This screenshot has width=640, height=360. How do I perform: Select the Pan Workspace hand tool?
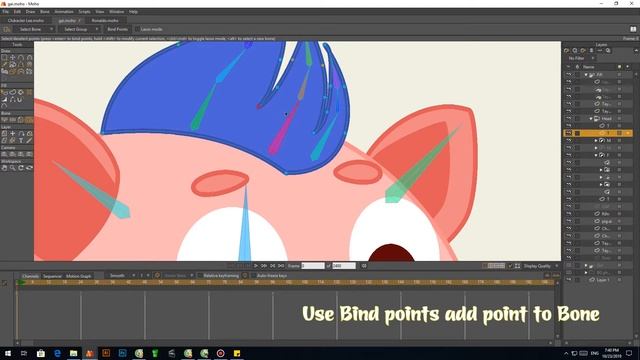click(x=4, y=168)
